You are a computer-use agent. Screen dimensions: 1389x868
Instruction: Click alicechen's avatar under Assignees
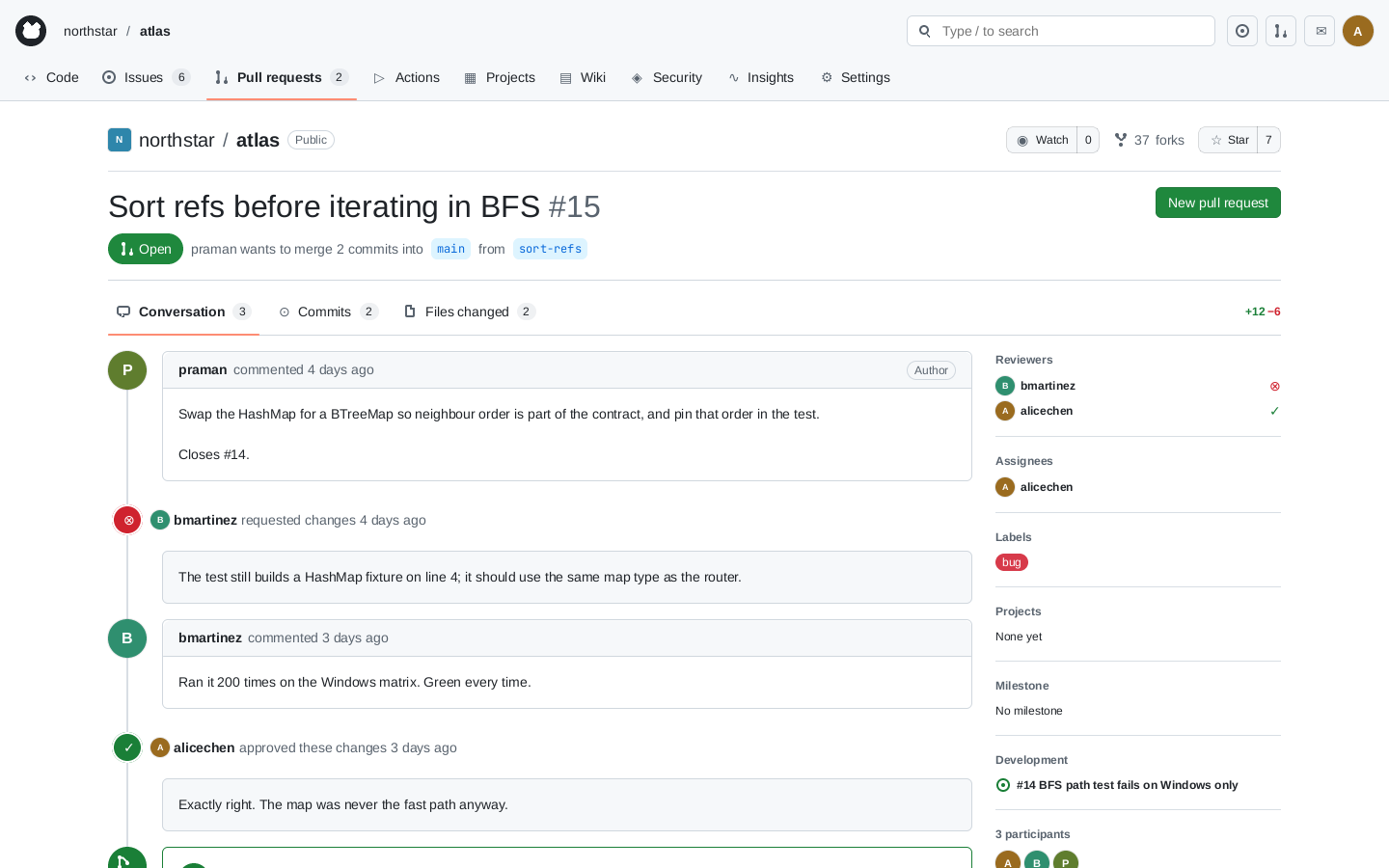[x=1005, y=487]
